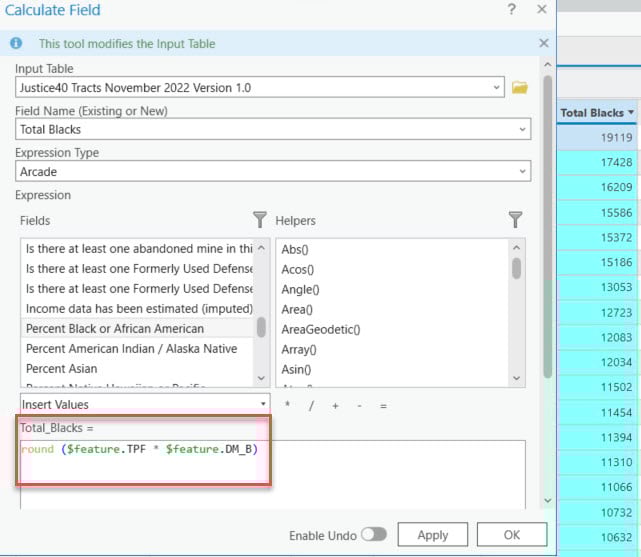This screenshot has width=641, height=557.
Task: Open the Field Name dropdown
Action: coord(522,129)
